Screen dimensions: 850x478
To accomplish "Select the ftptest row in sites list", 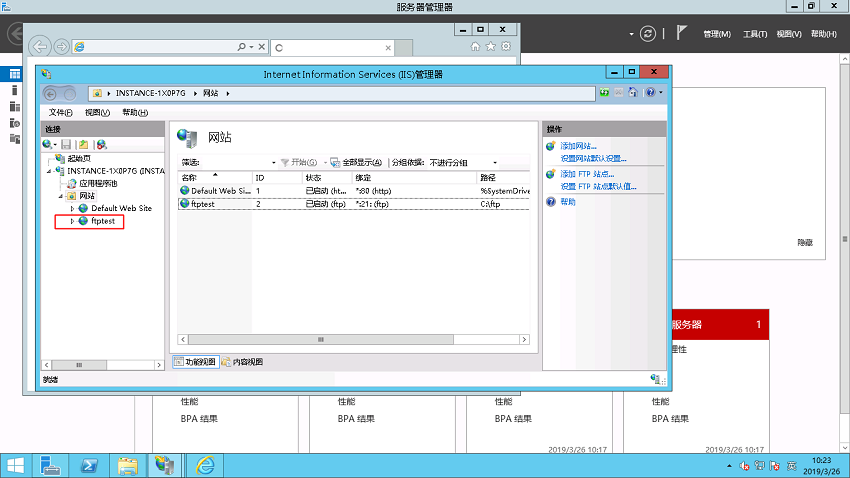I will click(x=354, y=204).
